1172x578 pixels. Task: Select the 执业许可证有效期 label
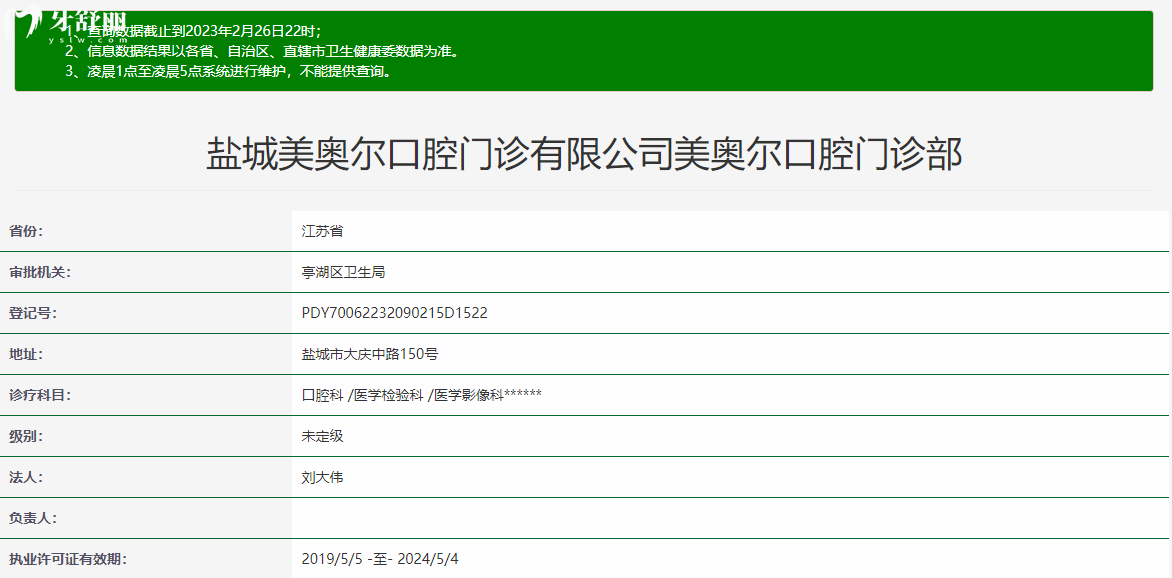[67, 559]
